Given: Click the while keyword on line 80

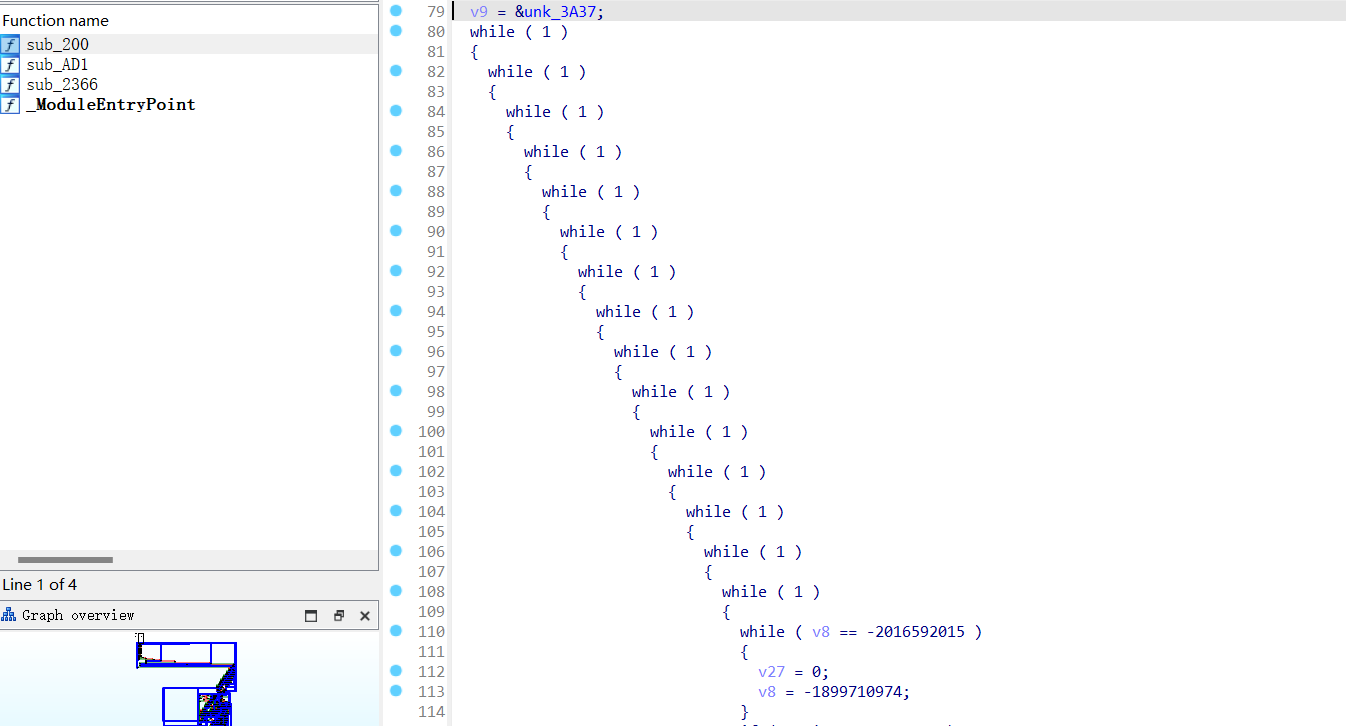Looking at the screenshot, I should click(492, 32).
